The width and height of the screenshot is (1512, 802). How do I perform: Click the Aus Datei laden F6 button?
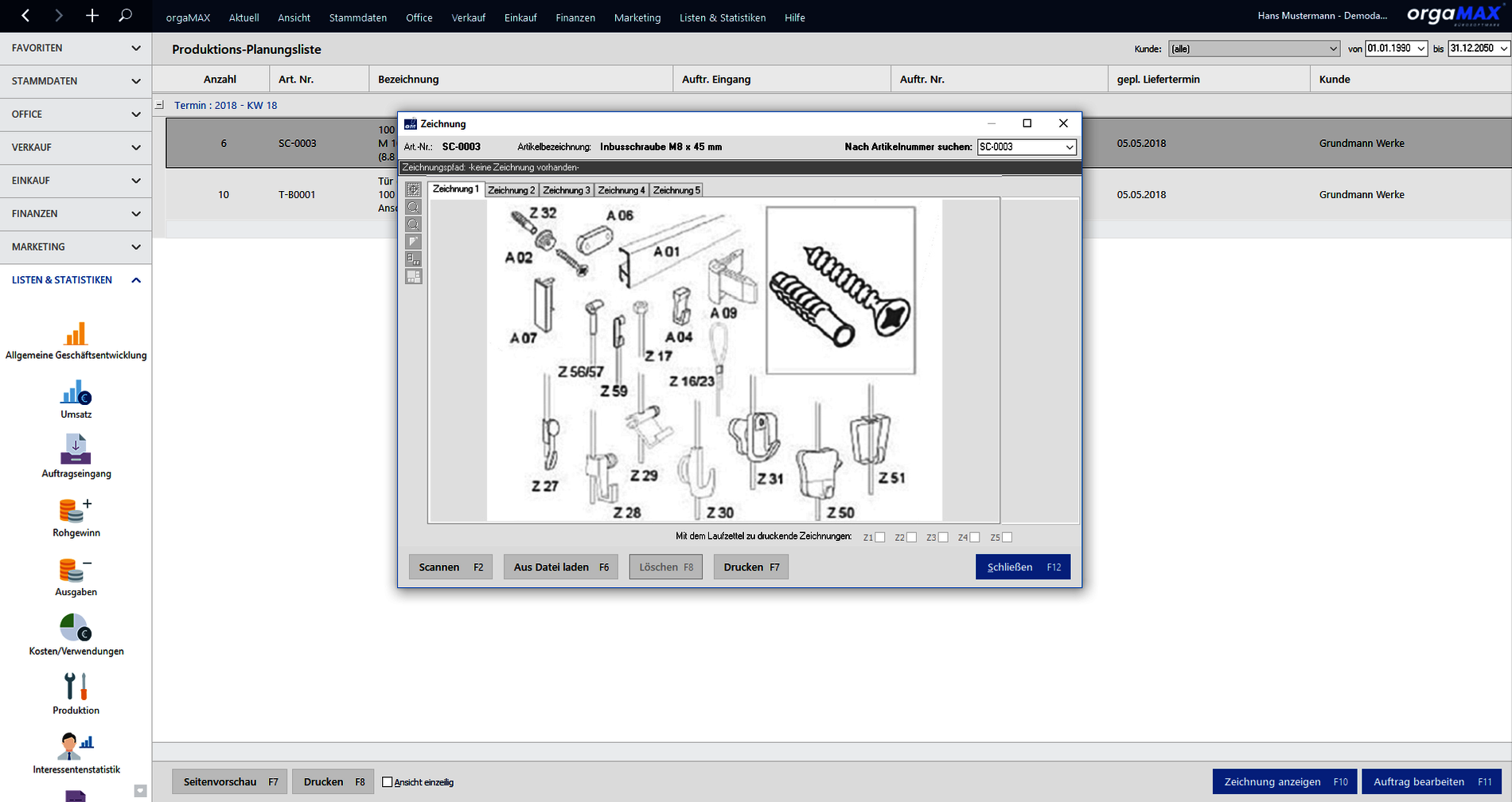[x=561, y=567]
